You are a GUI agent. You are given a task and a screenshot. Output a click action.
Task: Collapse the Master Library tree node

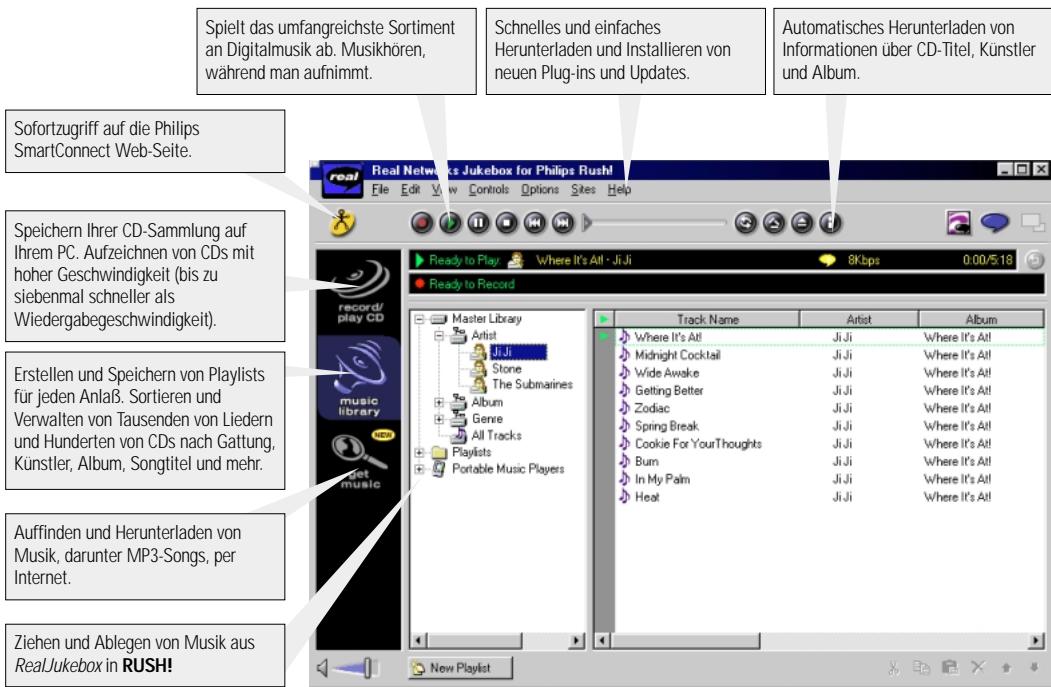[x=420, y=319]
